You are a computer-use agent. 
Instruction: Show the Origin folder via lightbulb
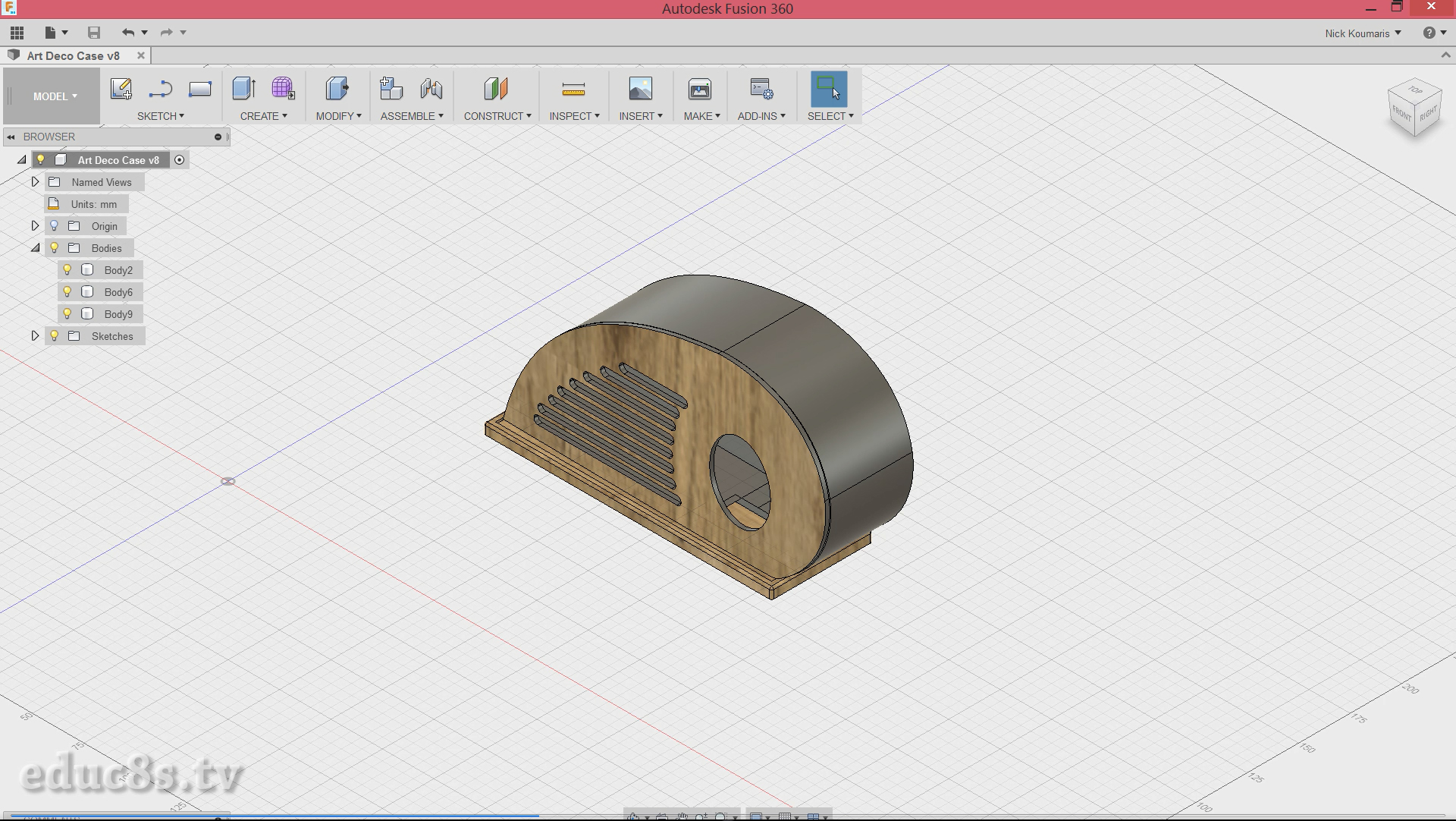(x=54, y=226)
